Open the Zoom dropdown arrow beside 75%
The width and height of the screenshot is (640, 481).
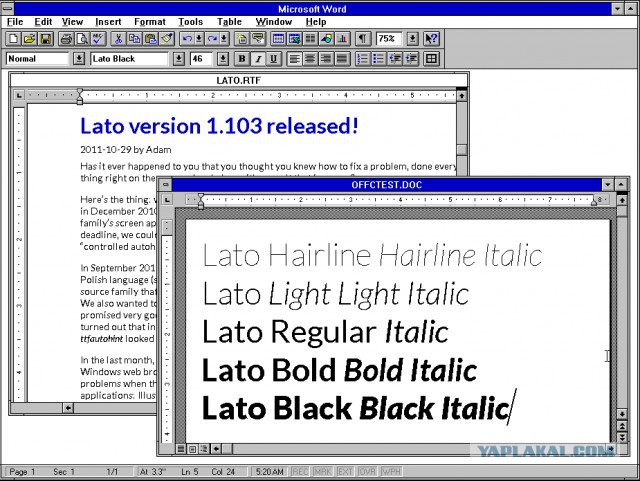(x=412, y=39)
